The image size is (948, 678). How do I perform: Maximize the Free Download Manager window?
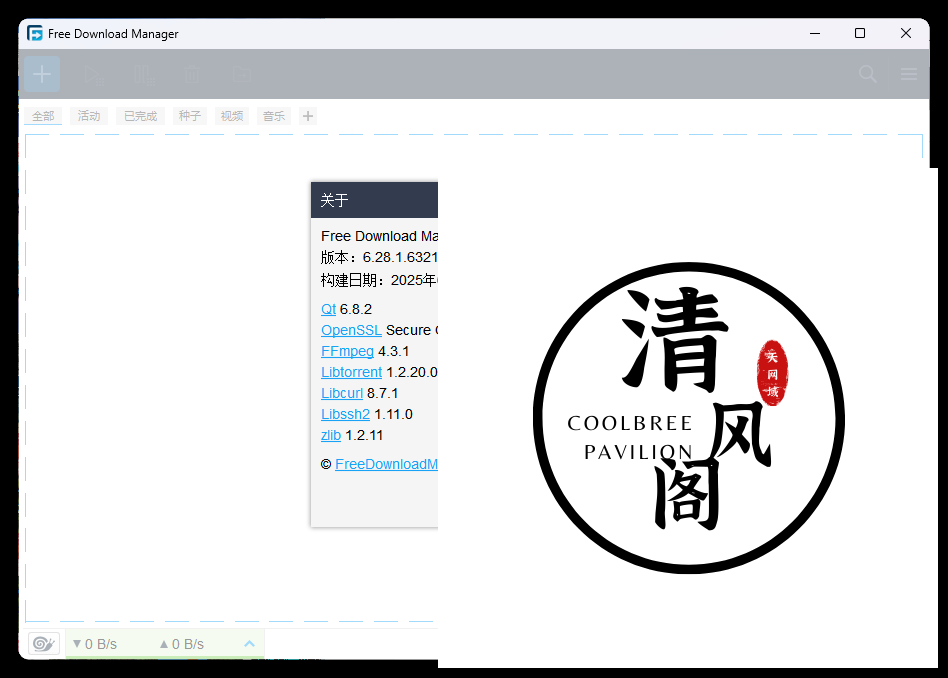860,33
